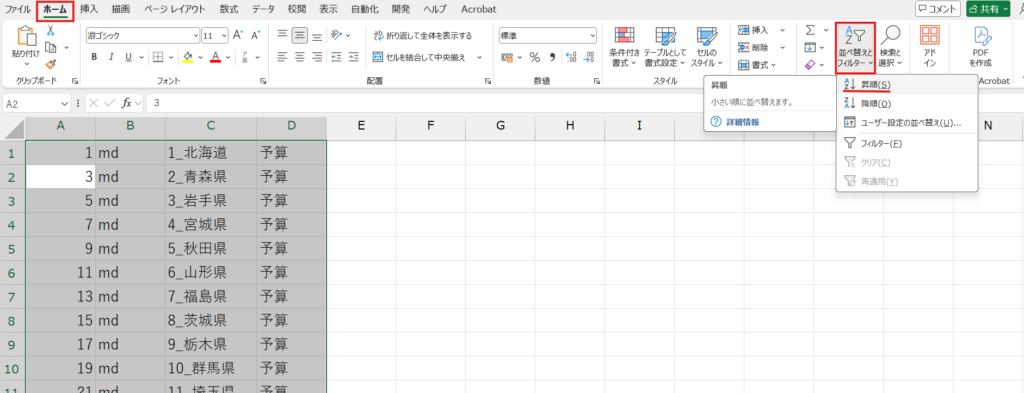Apply the red font color
Screen dimensions: 1024x393
point(216,57)
